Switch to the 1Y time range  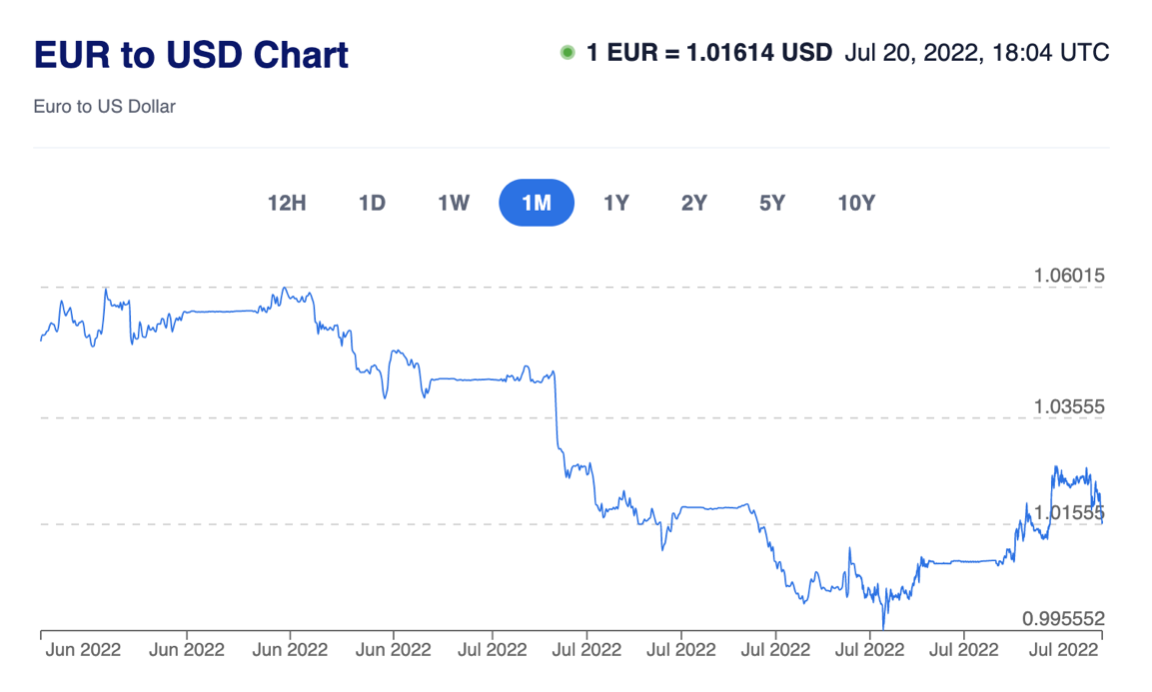(x=616, y=203)
